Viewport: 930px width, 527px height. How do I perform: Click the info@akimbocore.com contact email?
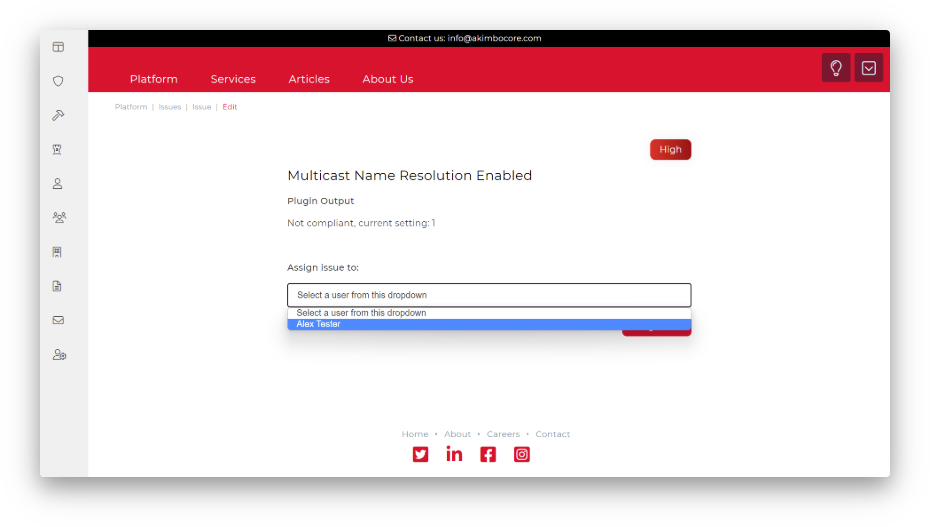tap(494, 38)
